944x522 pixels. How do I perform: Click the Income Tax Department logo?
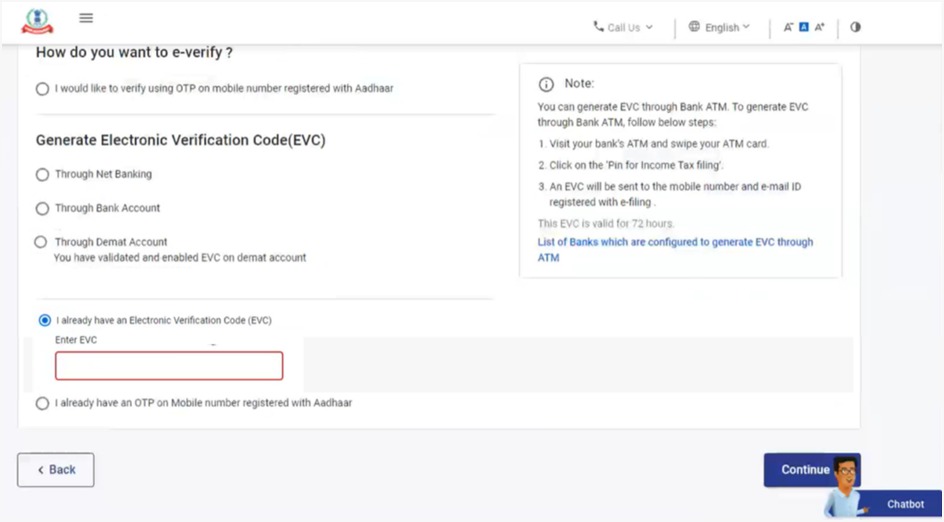tap(37, 21)
